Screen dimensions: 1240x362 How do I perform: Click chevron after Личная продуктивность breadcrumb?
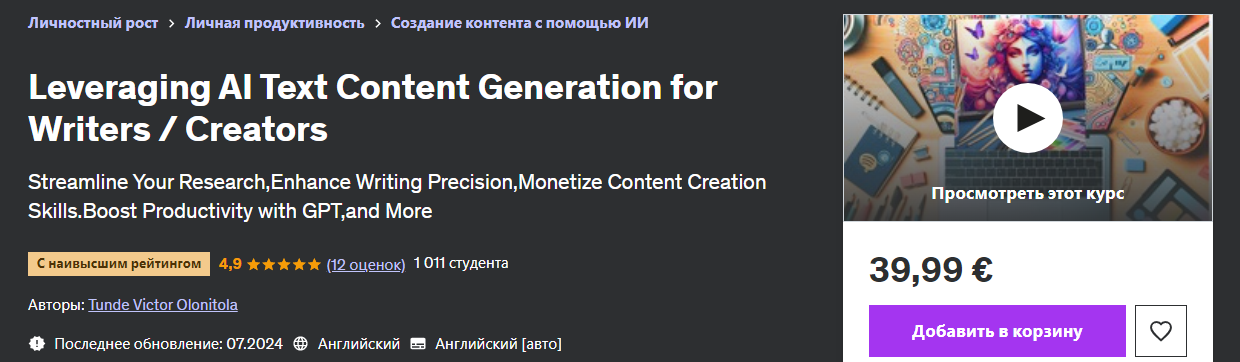(377, 23)
